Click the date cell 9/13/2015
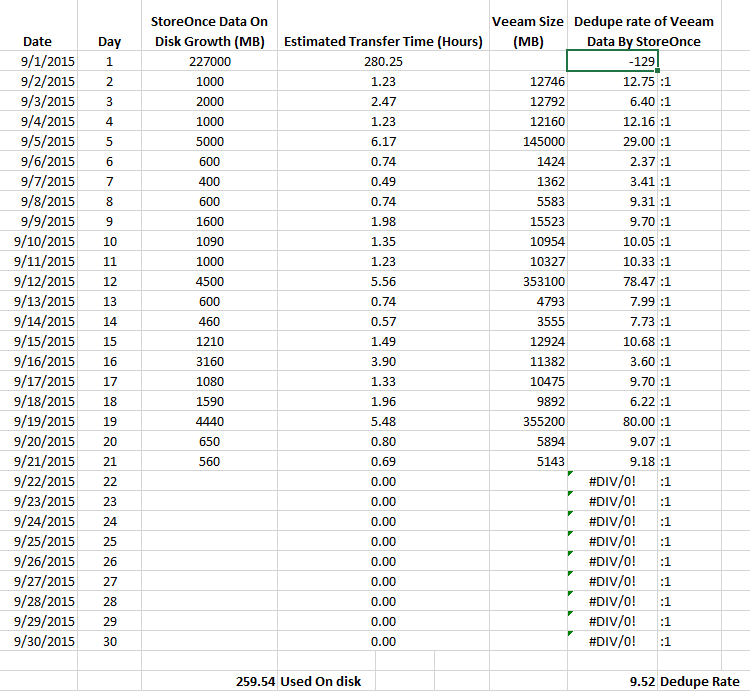This screenshot has width=750, height=691. 38,302
